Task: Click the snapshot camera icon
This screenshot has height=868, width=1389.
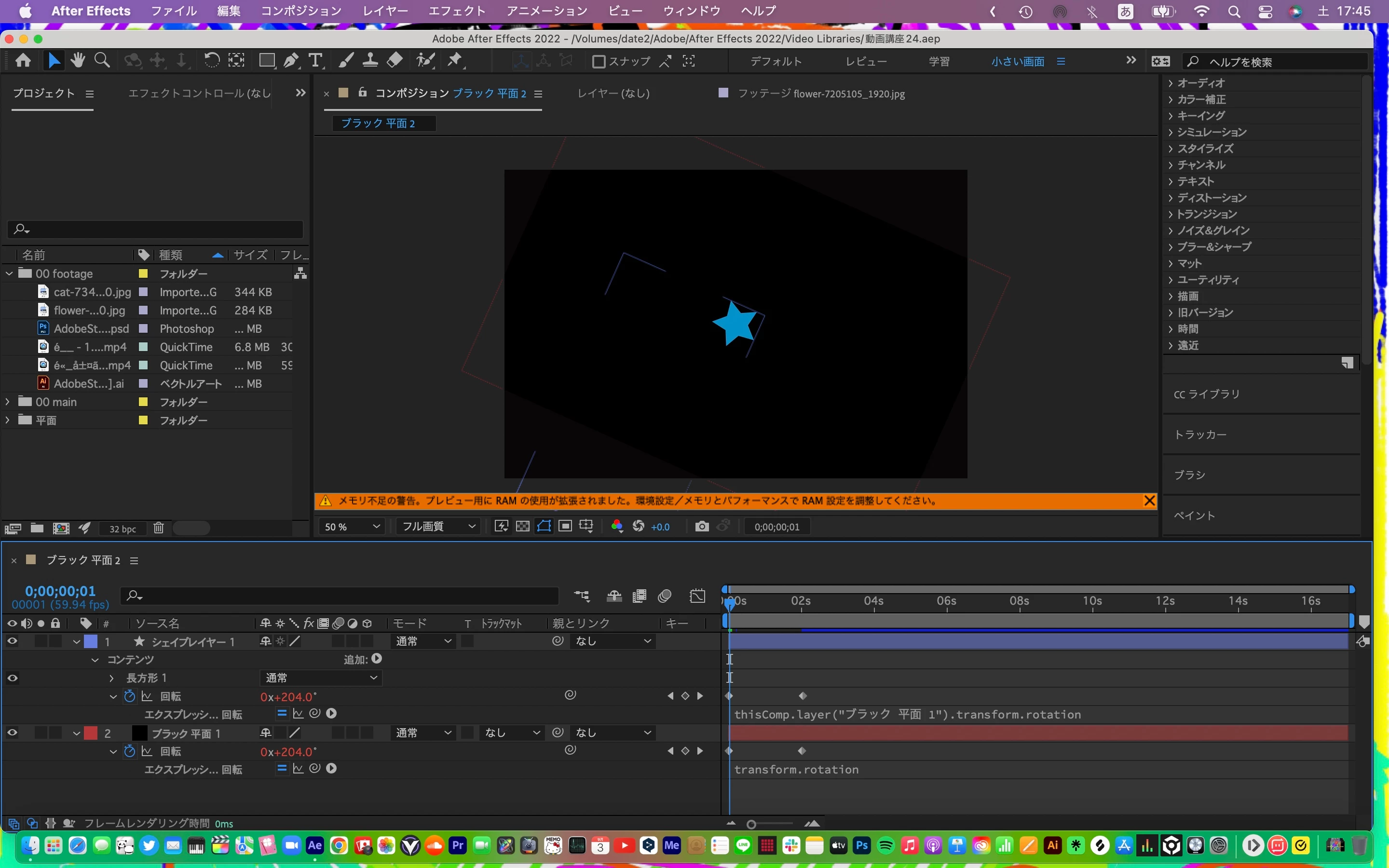Action: (x=701, y=527)
